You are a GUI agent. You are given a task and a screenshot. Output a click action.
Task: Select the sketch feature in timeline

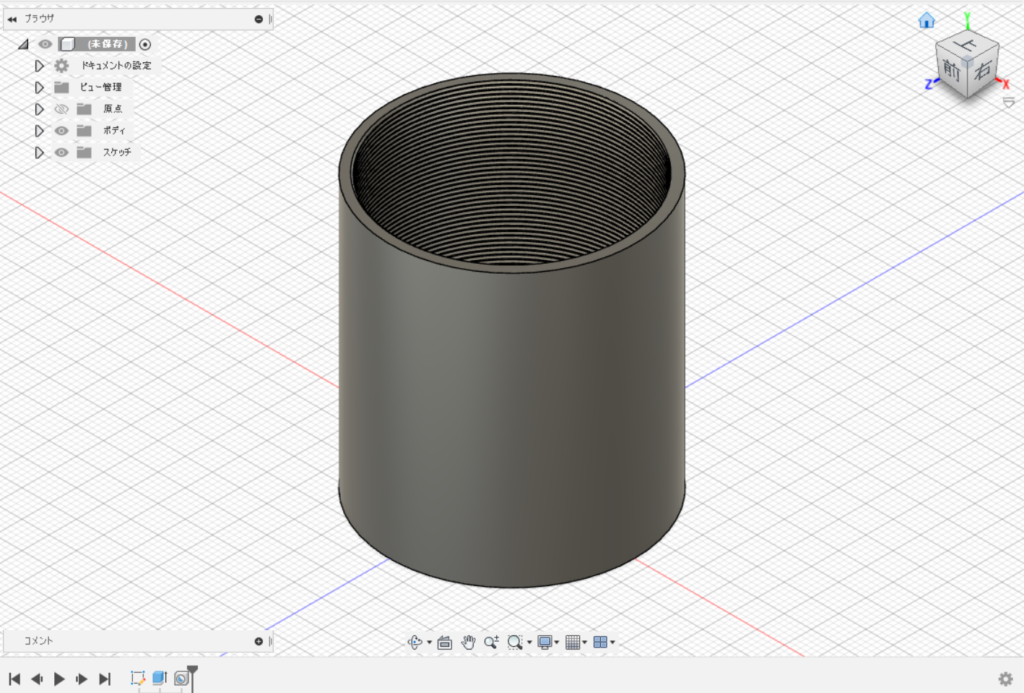(x=138, y=678)
